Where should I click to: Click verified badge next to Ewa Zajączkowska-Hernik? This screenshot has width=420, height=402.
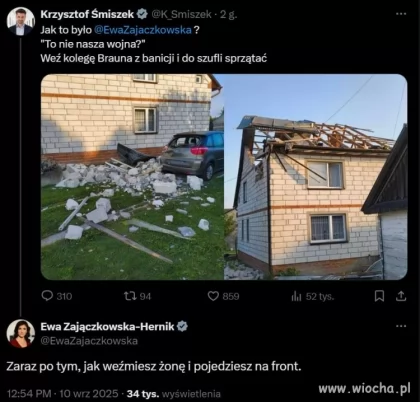click(x=182, y=326)
